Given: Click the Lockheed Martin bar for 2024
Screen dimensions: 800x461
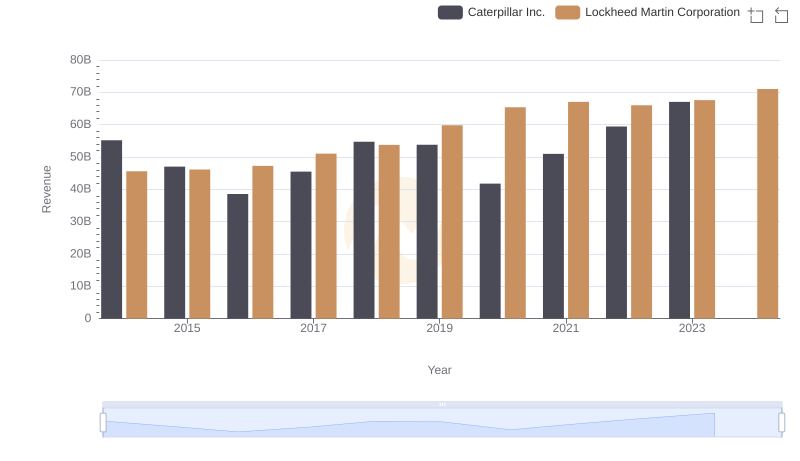Looking at the screenshot, I should click(x=767, y=204).
